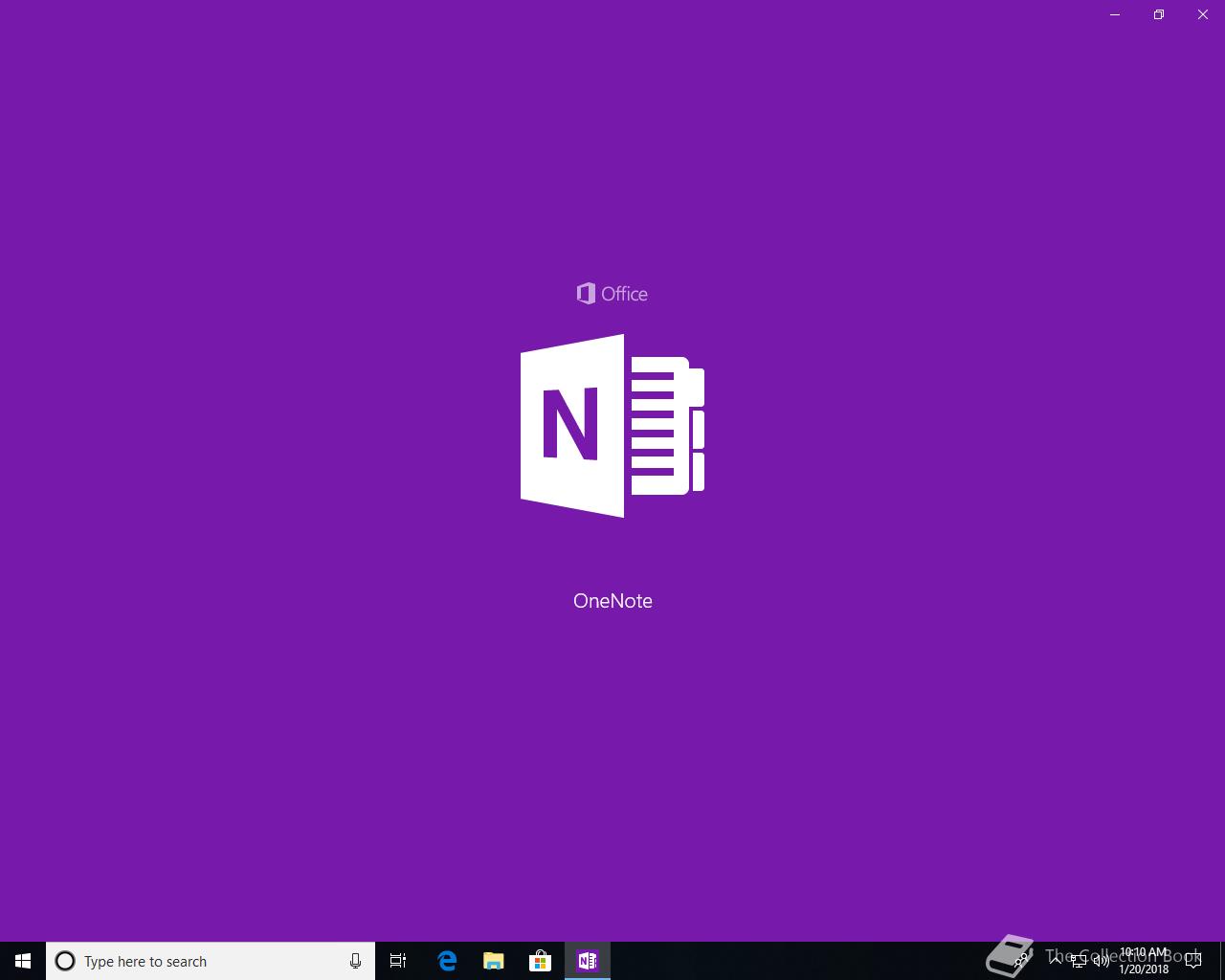Minimize the OneNote window
Screen dimensions: 1225x980
(1115, 14)
